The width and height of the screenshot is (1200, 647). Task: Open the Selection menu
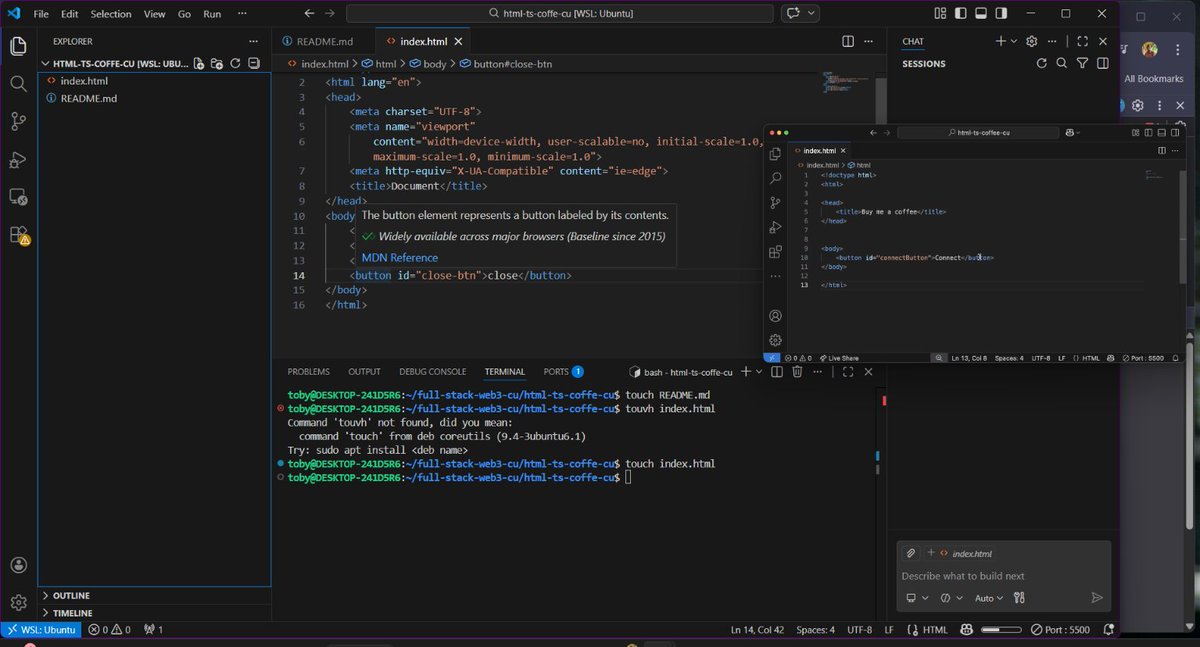pos(111,14)
